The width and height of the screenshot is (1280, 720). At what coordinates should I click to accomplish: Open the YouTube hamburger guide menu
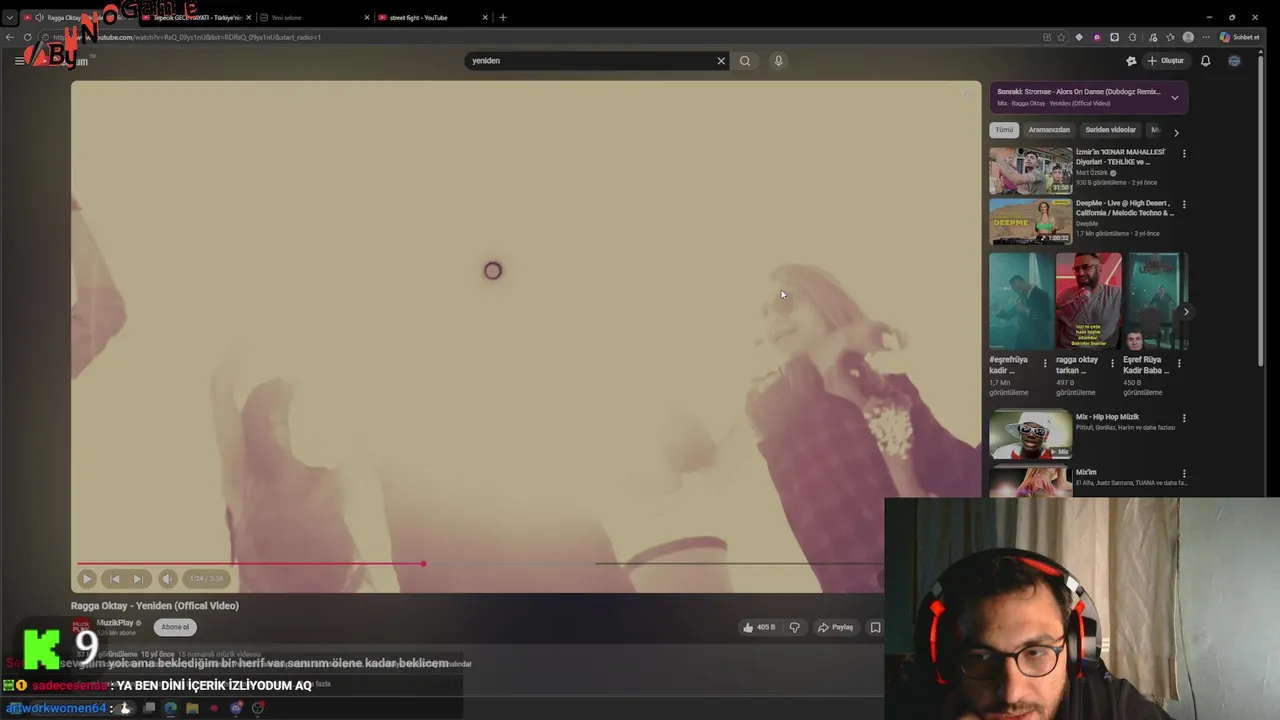[x=19, y=61]
